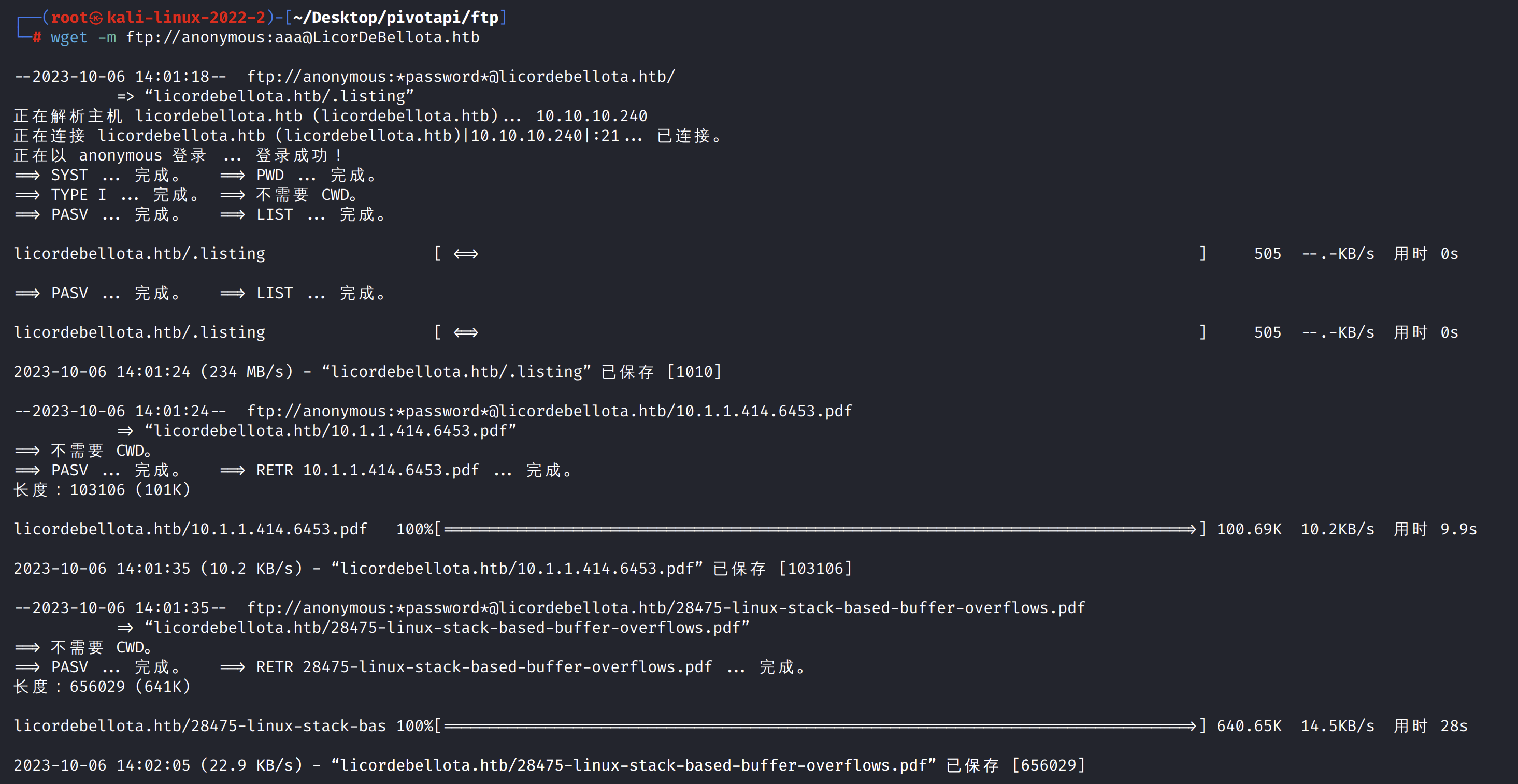Click the Kali skull symbol in the prompt
The image size is (1518, 784).
pos(96,18)
